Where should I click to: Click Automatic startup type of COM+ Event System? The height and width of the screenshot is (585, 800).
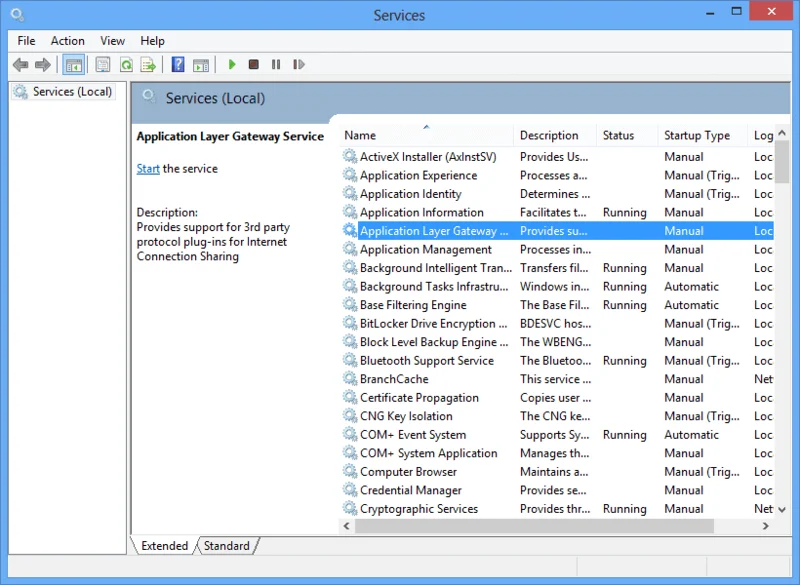[x=691, y=435]
